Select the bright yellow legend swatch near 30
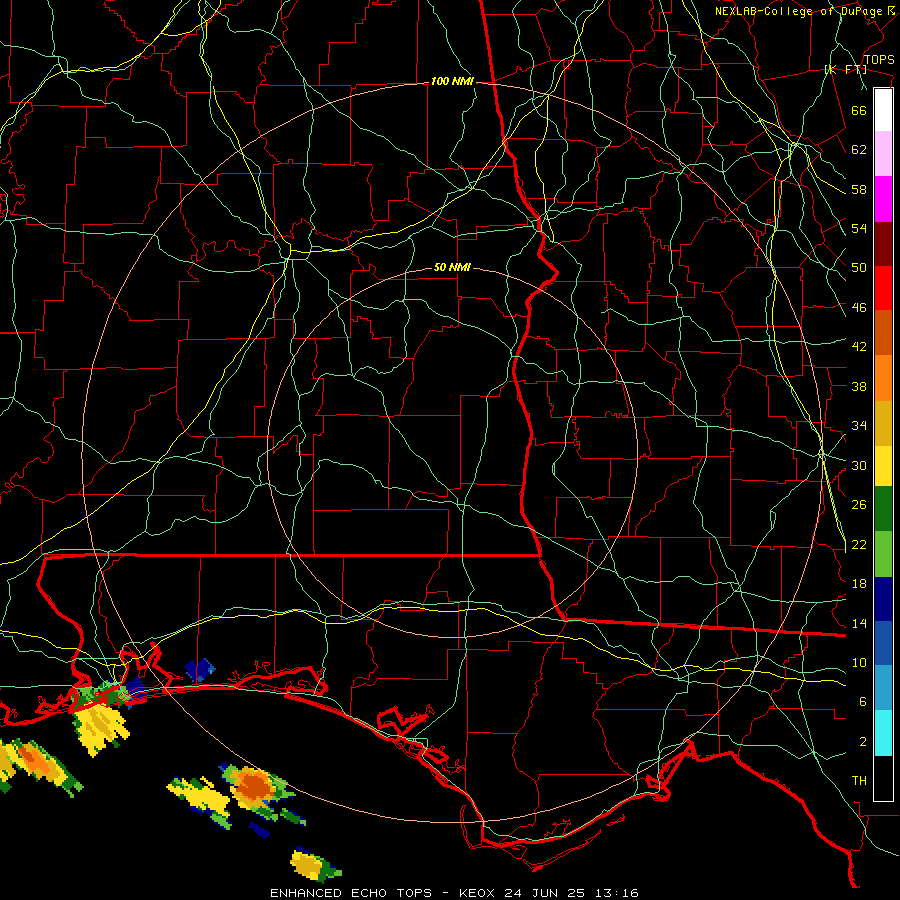Viewport: 900px width, 900px height. coord(883,465)
